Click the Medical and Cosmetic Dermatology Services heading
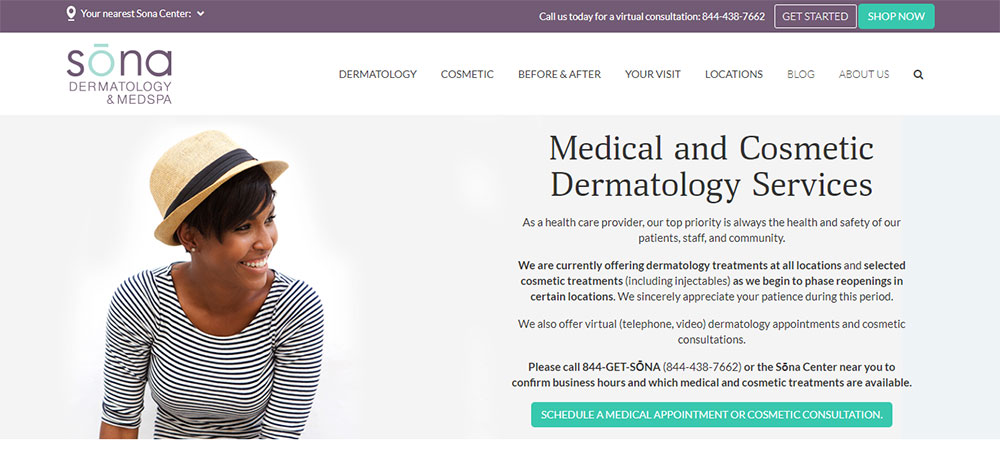The width and height of the screenshot is (1000, 454). click(711, 166)
